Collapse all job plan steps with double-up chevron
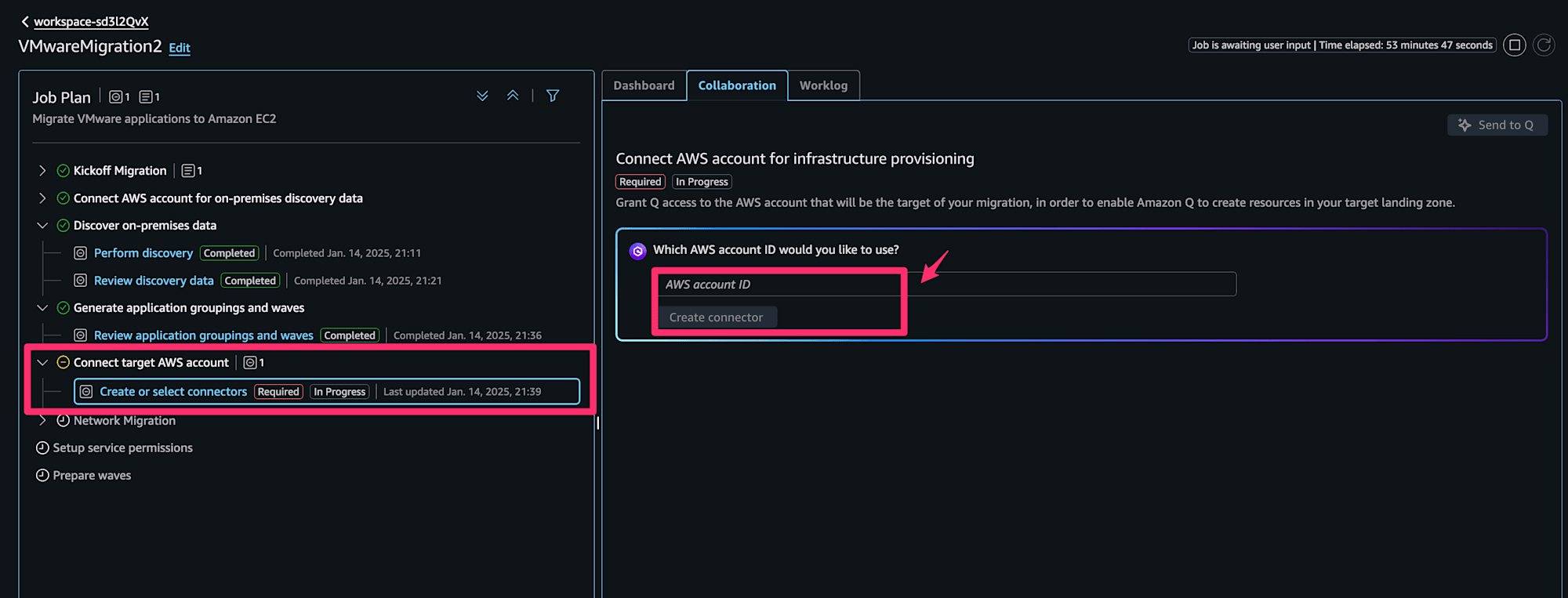This screenshot has width=1568, height=598. coord(513,96)
